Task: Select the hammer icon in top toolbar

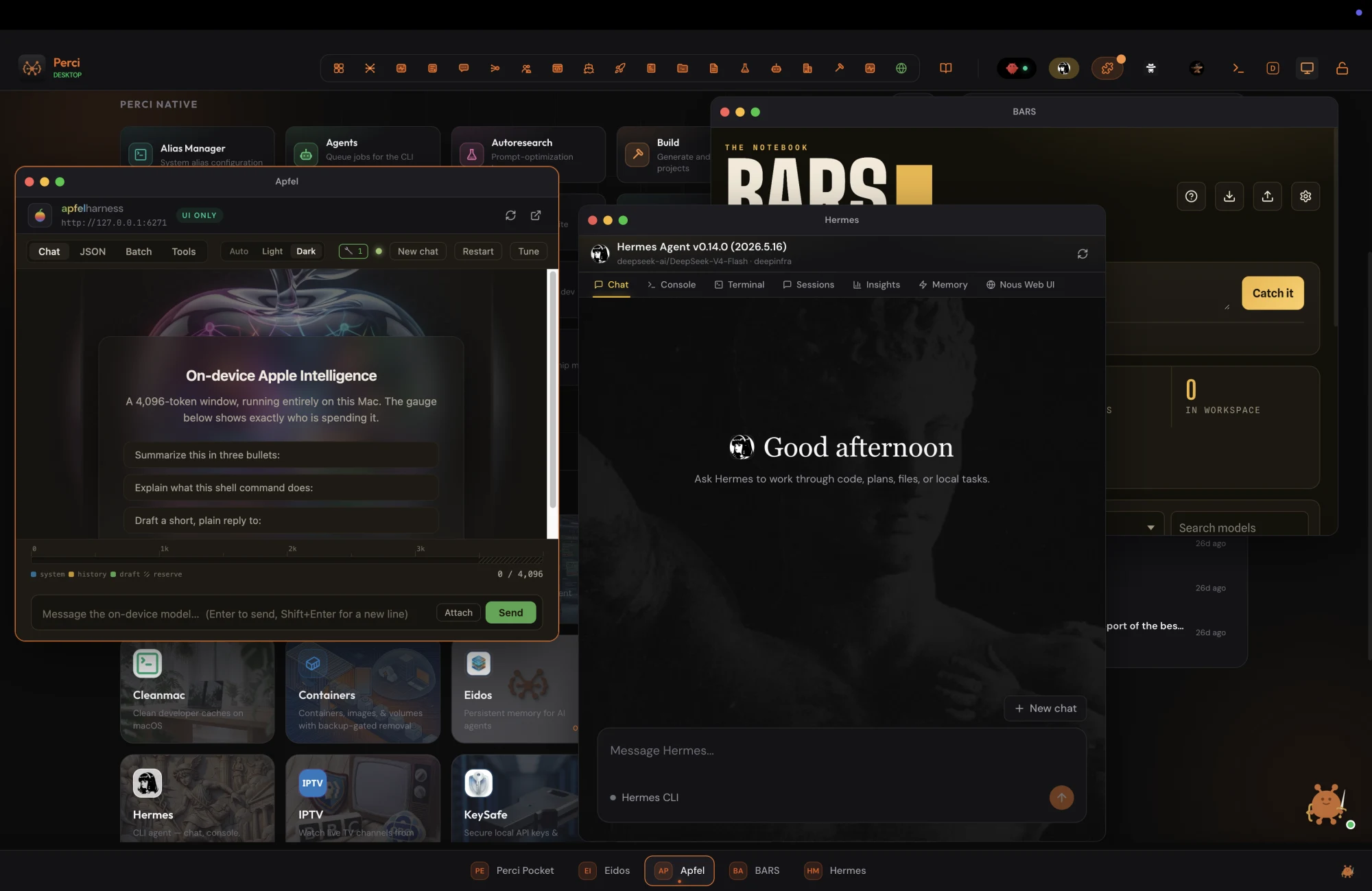Action: (839, 69)
